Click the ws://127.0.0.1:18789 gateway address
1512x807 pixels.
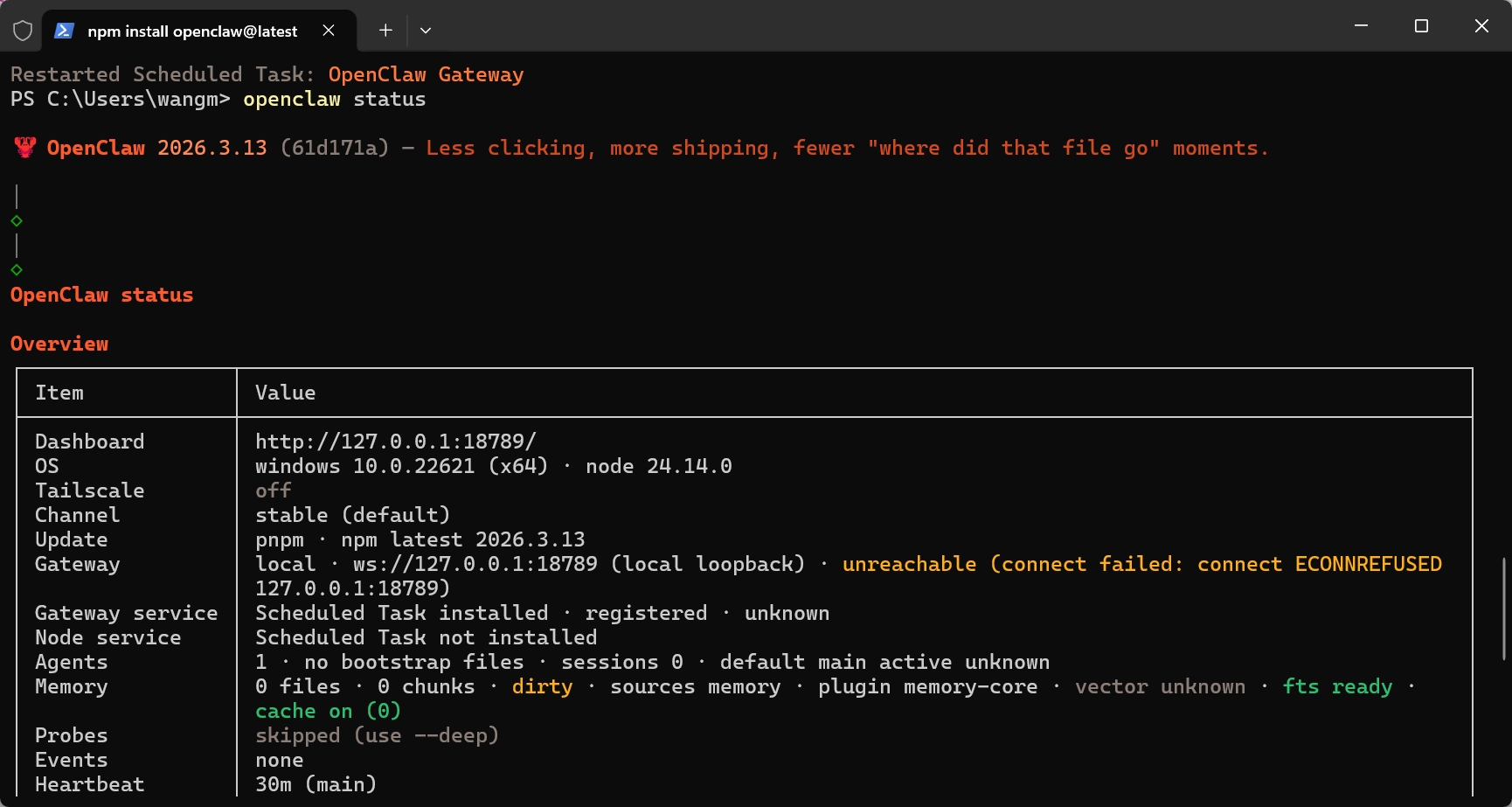475,564
